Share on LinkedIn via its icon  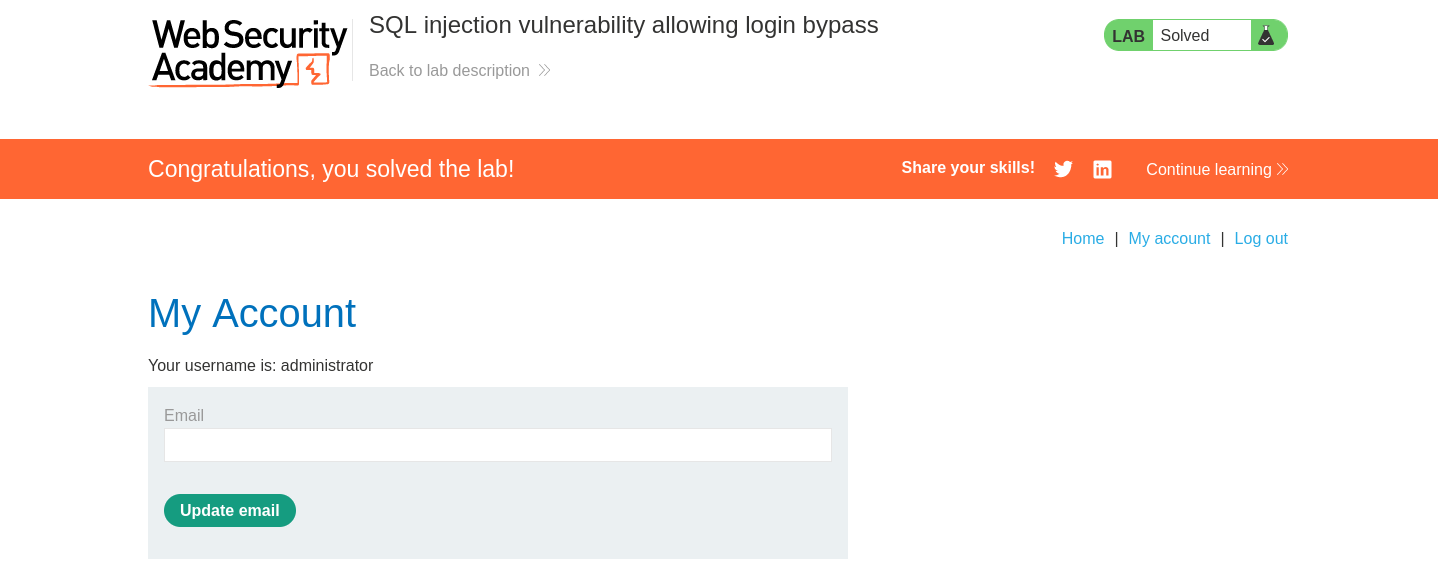[x=1102, y=169]
